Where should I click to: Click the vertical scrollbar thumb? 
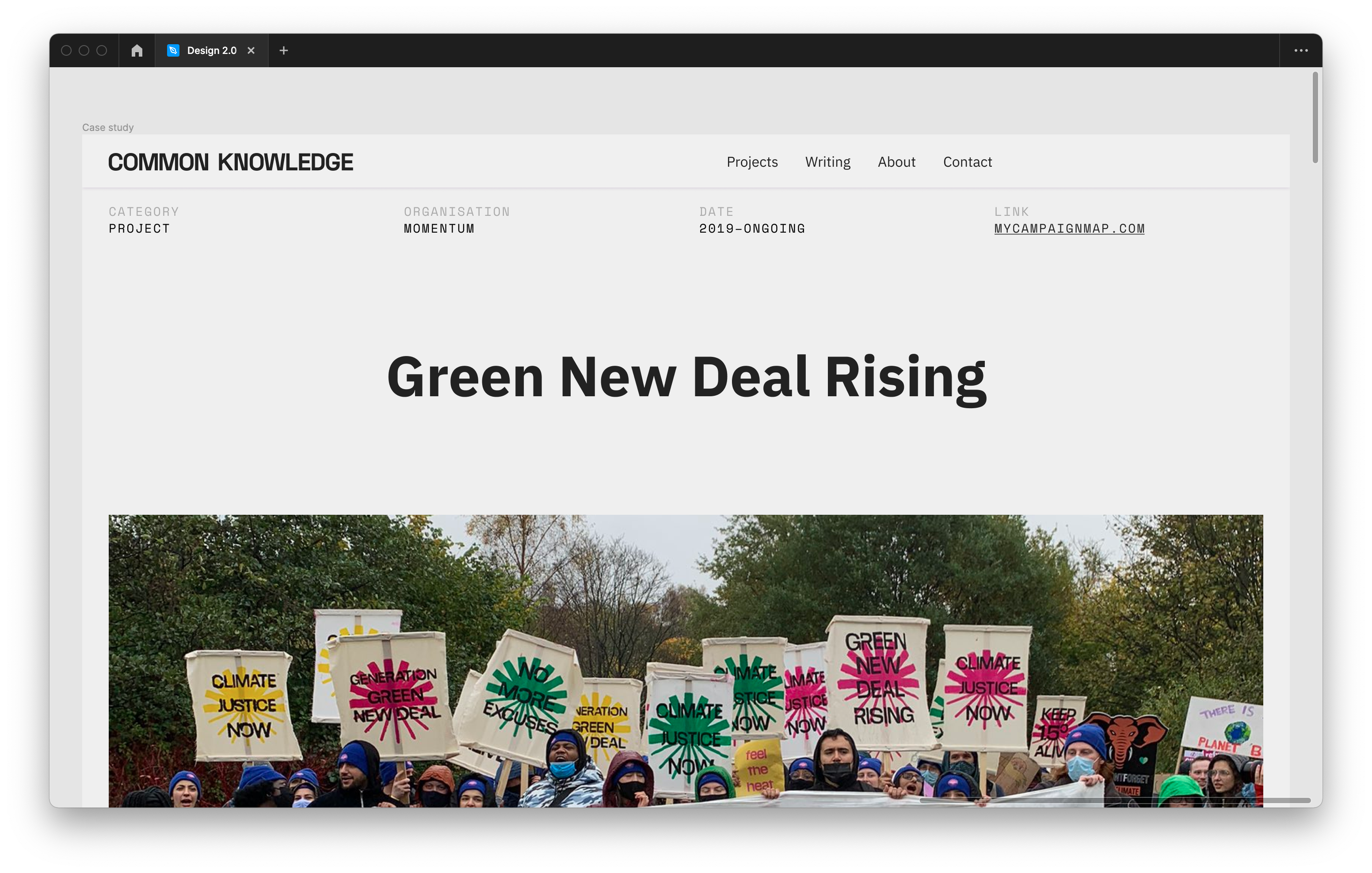pyautogui.click(x=1315, y=117)
